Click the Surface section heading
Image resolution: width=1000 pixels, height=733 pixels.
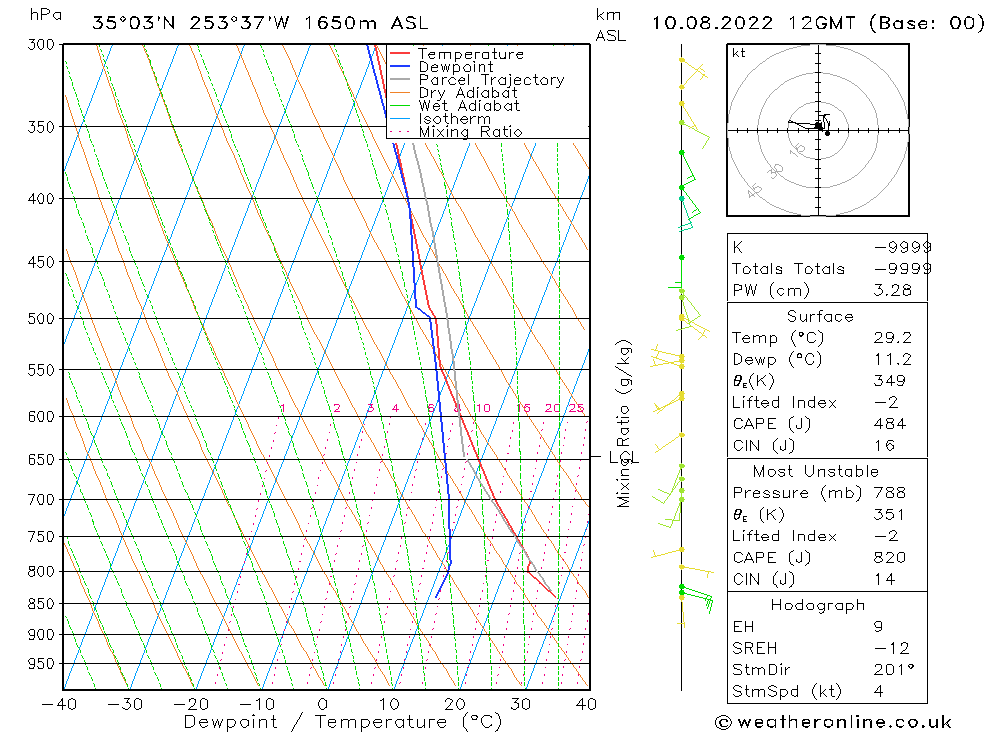(820, 316)
